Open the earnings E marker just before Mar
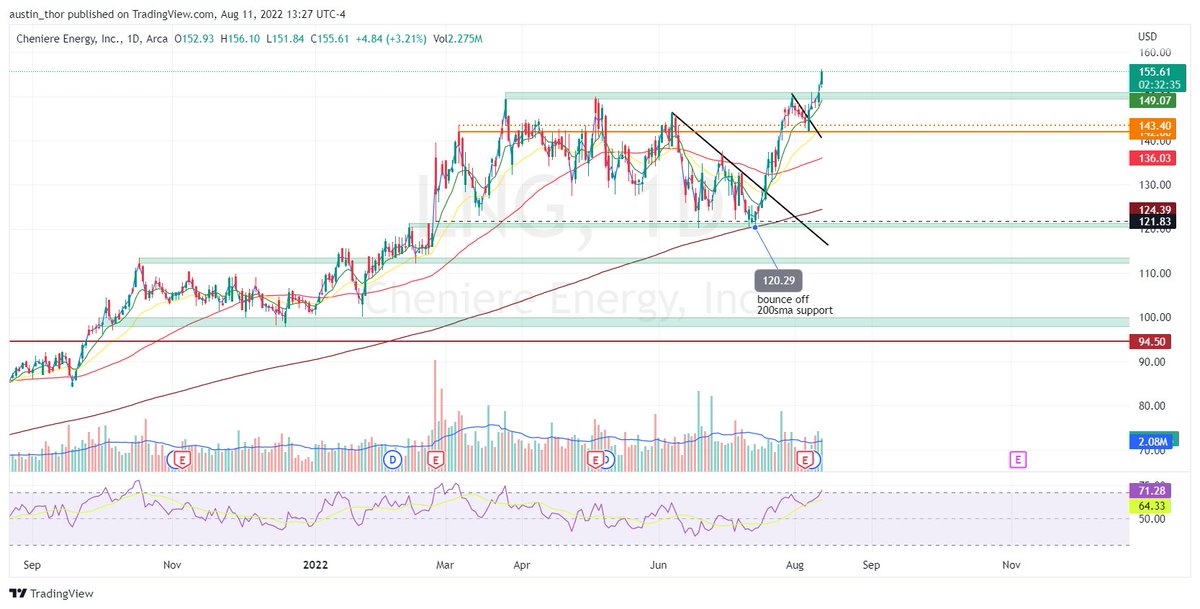The height and width of the screenshot is (609, 1200). pos(436,459)
